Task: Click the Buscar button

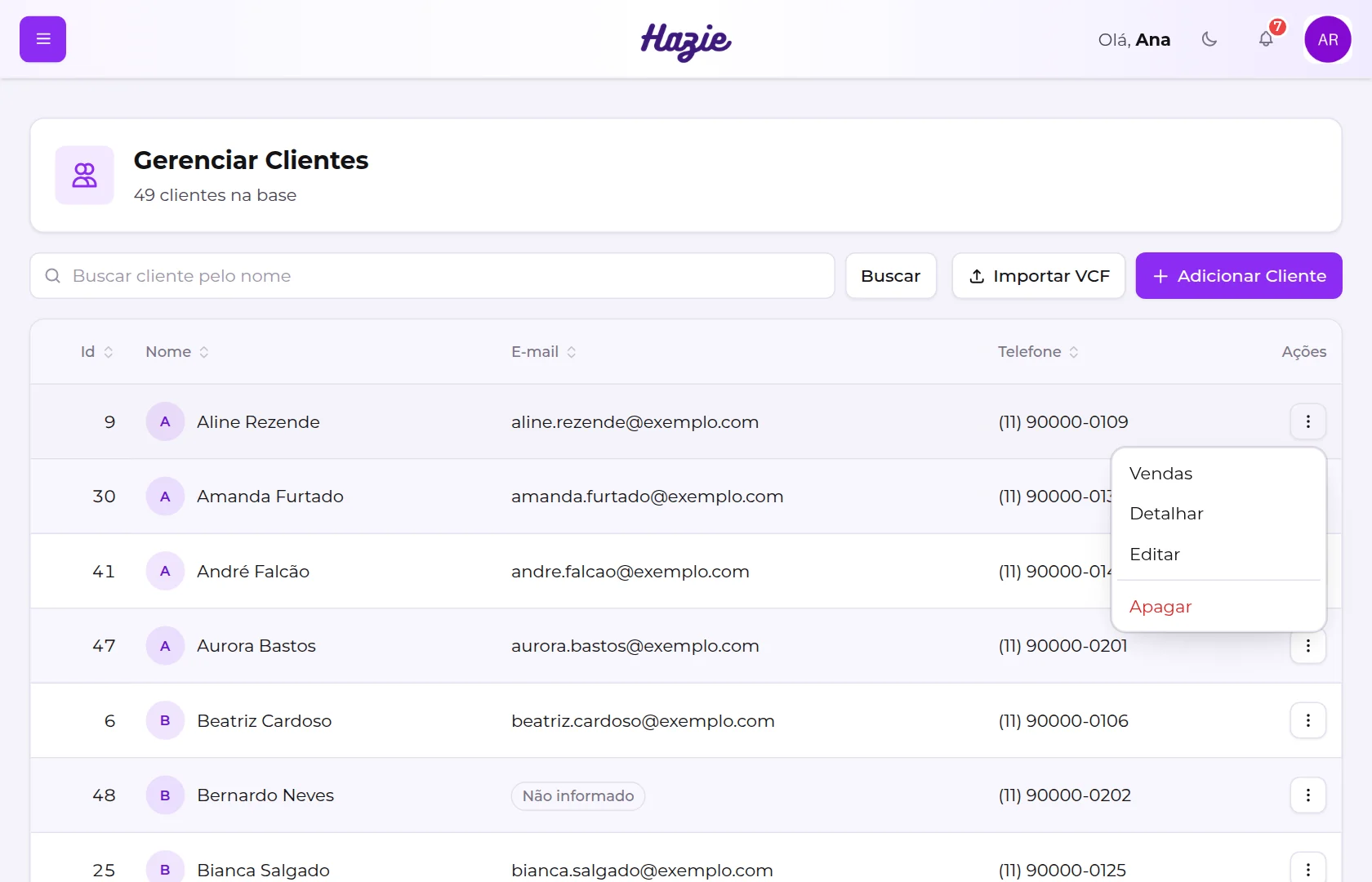Action: (x=891, y=276)
